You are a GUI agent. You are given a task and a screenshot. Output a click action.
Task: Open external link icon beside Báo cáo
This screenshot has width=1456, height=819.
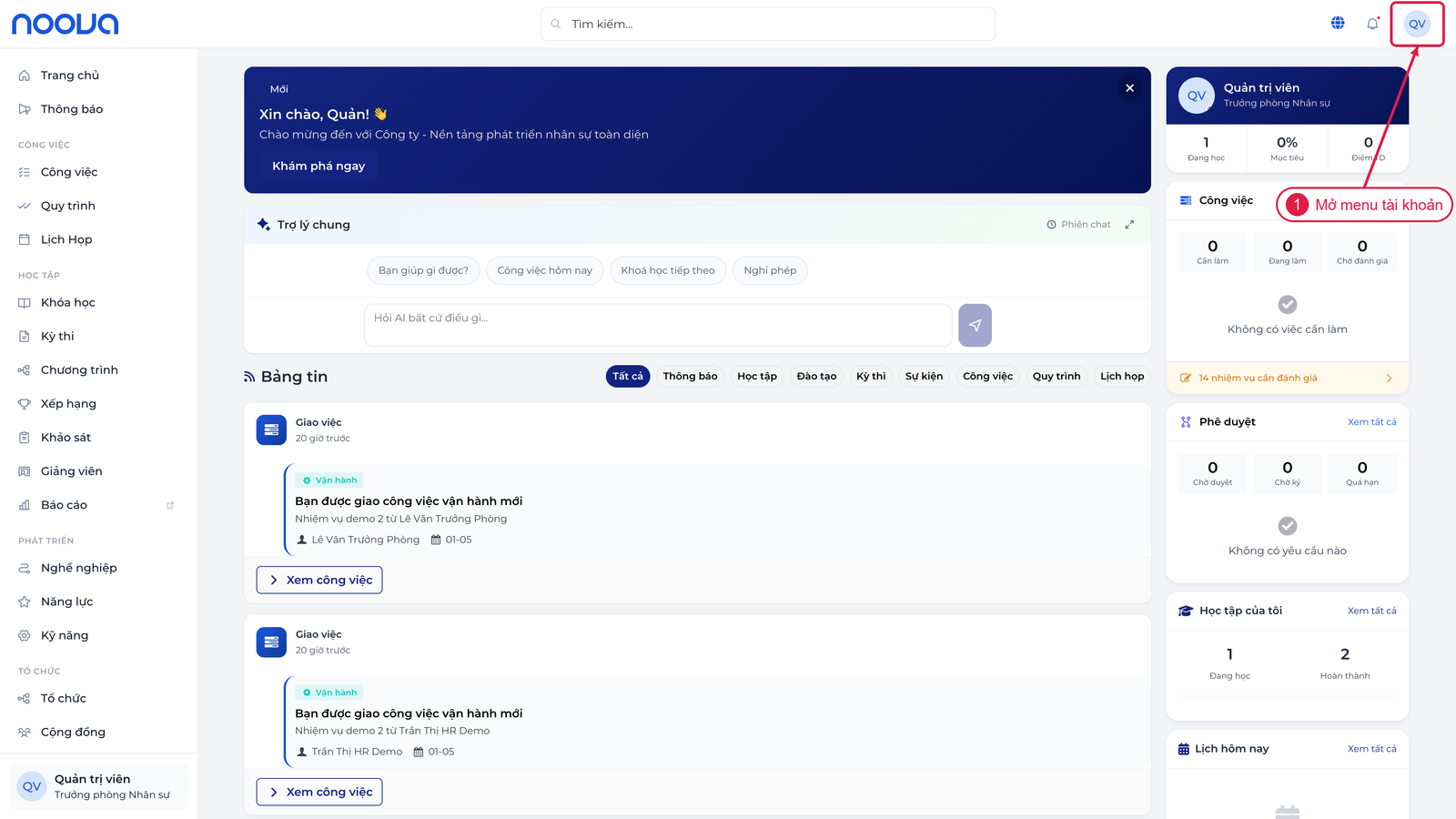170,505
